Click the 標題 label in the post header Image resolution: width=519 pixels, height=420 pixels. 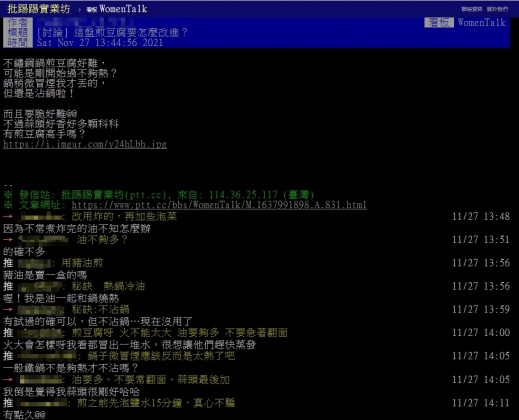[18, 32]
